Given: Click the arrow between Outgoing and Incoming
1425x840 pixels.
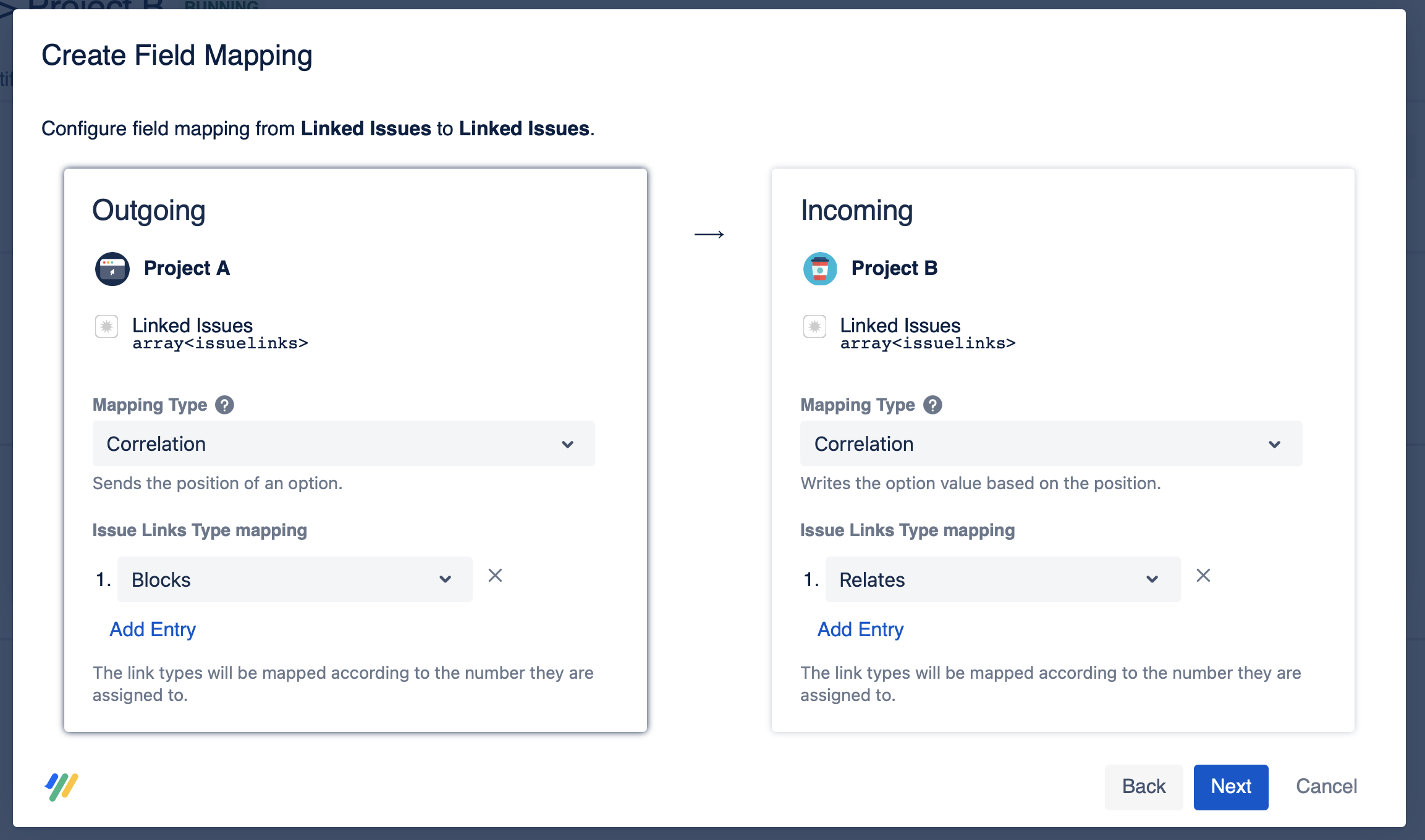Looking at the screenshot, I should [709, 234].
